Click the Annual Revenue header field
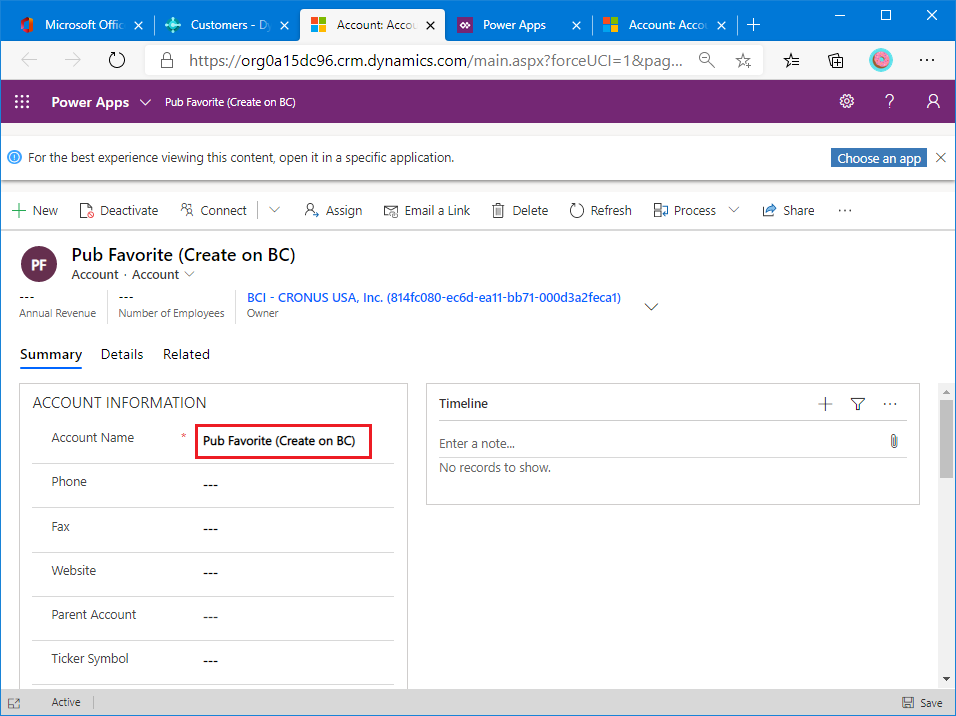This screenshot has width=956, height=716. click(x=57, y=305)
